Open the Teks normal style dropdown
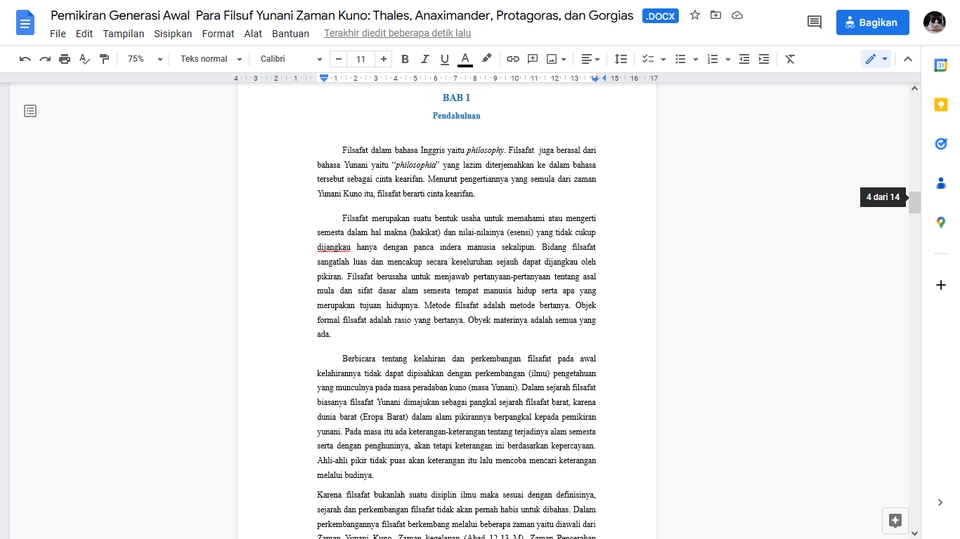Screen dimensions: 960x539 pos(211,59)
